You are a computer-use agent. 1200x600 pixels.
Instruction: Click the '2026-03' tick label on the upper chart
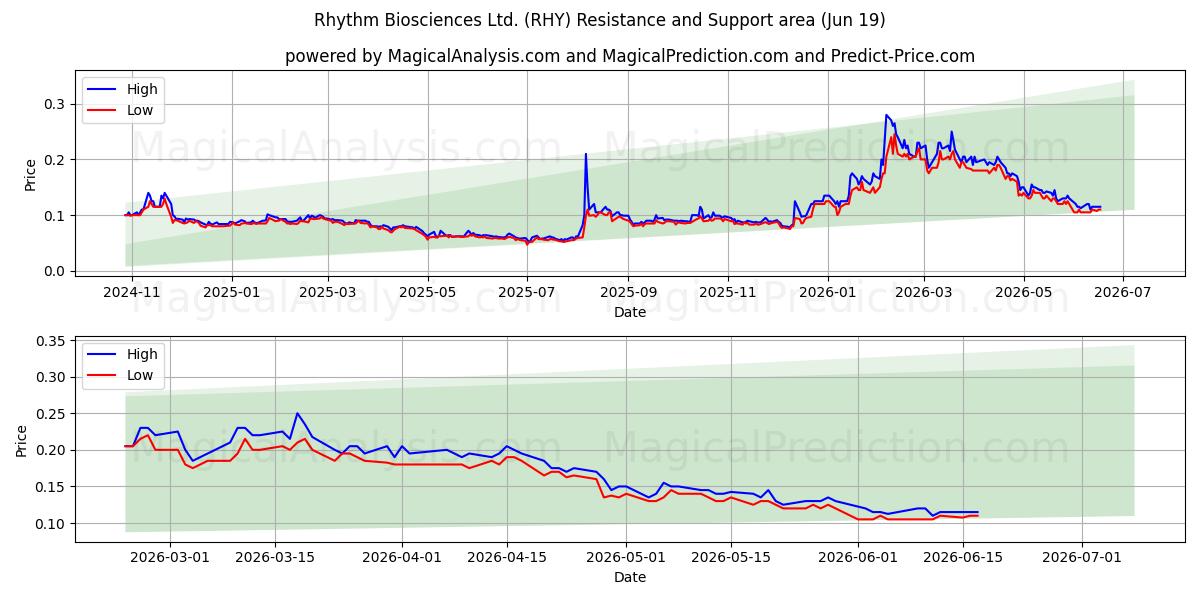[x=923, y=293]
